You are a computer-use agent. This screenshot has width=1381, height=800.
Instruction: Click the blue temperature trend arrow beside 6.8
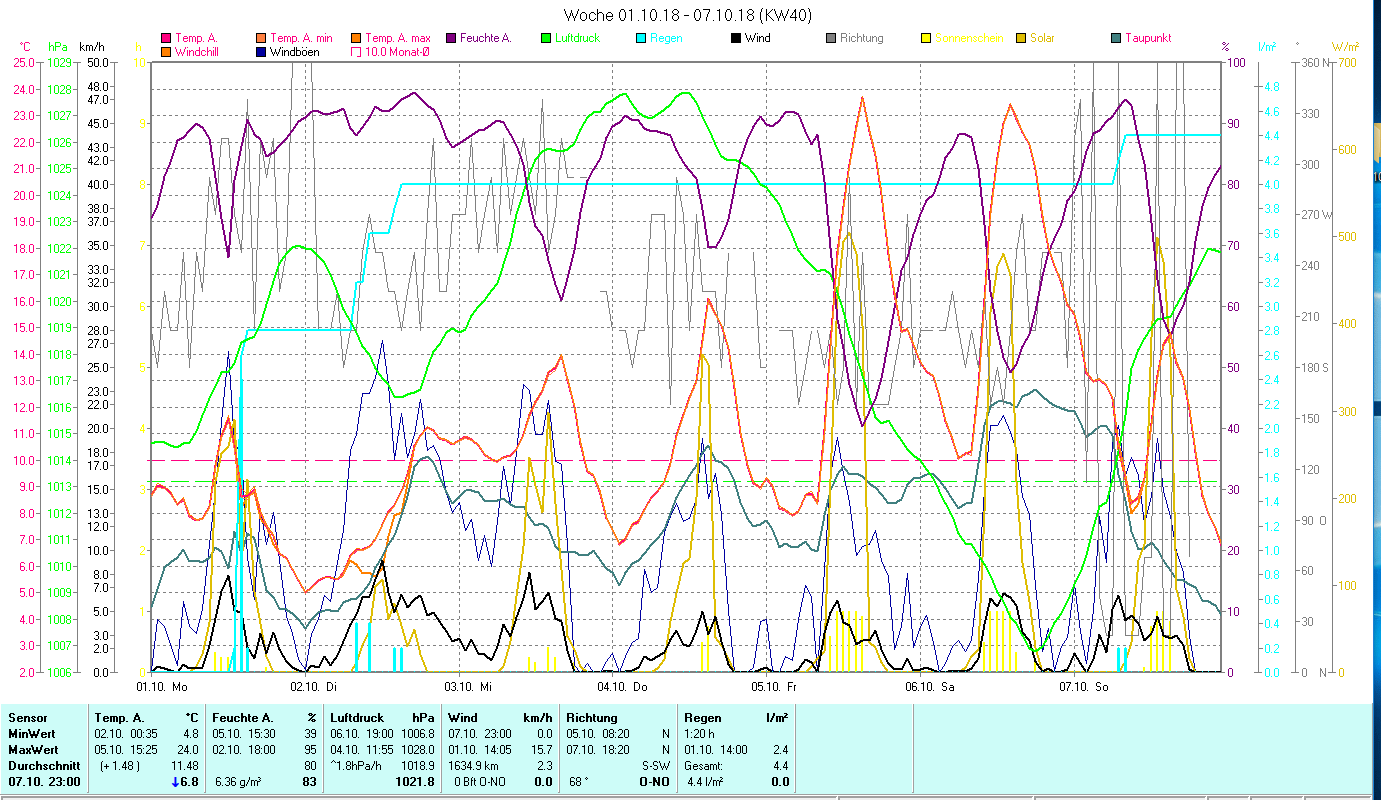177,782
